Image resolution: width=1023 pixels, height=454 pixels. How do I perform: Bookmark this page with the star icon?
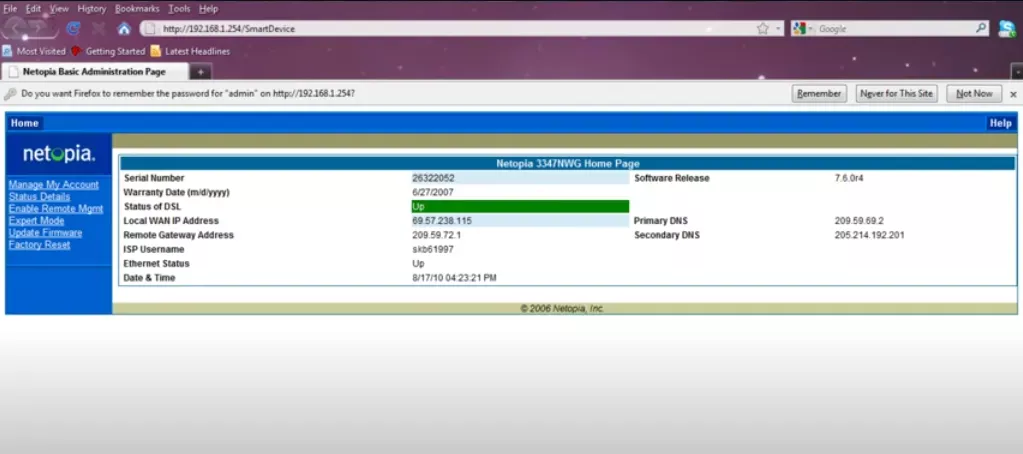[763, 29]
